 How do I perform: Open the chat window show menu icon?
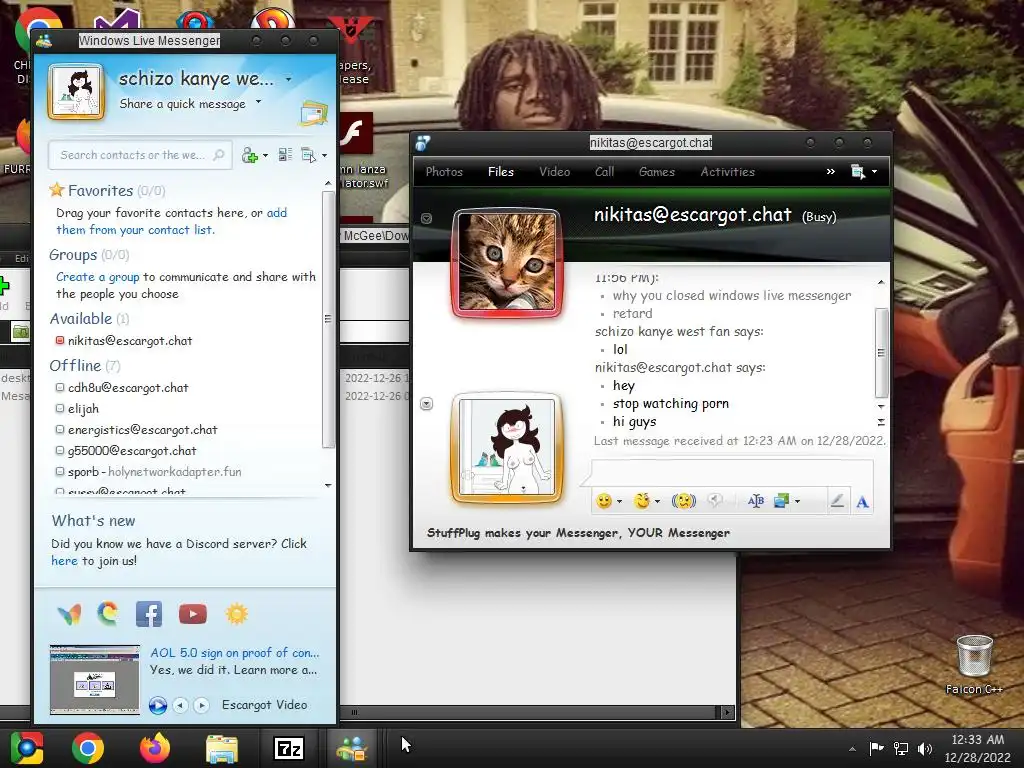(x=858, y=172)
